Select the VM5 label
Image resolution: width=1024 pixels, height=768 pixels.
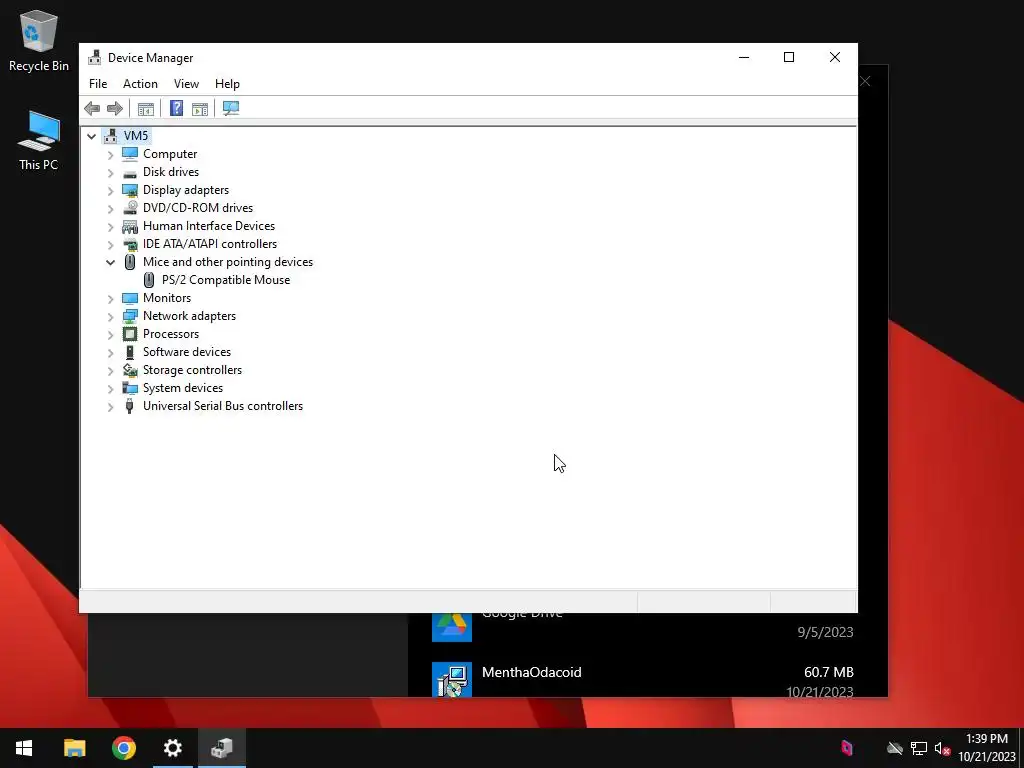coord(136,136)
